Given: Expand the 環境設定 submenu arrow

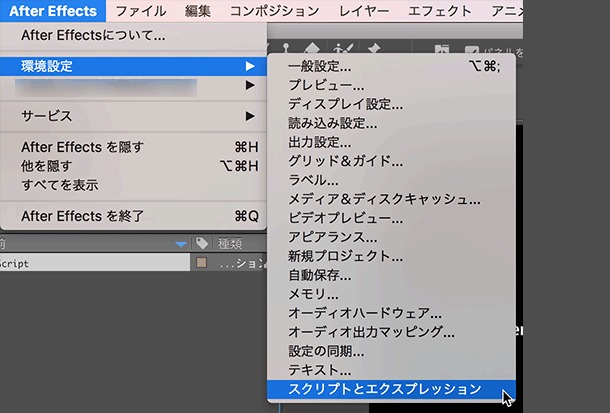Looking at the screenshot, I should (250, 66).
